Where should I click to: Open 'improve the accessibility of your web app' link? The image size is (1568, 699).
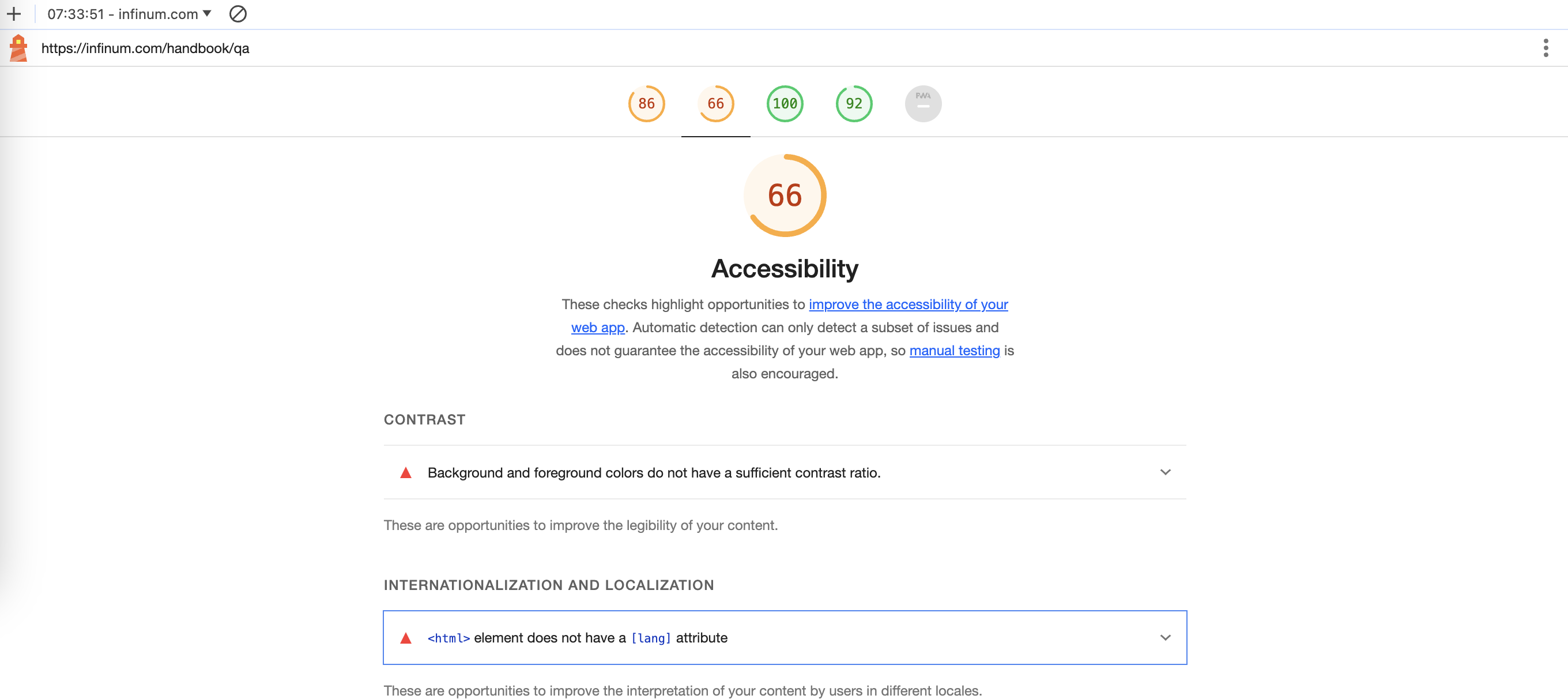[x=908, y=305]
